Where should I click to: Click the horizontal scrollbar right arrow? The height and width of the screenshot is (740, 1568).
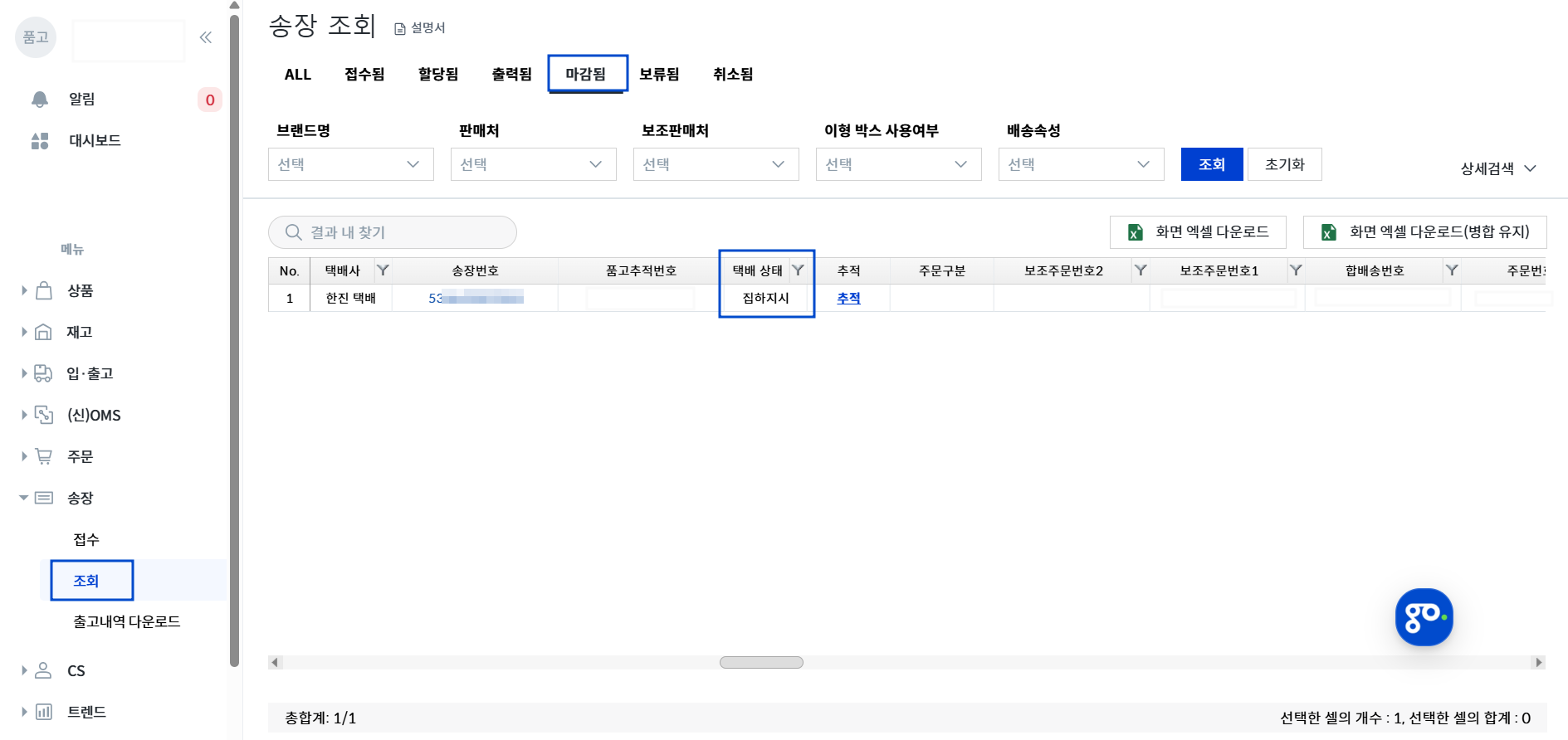(x=1539, y=662)
